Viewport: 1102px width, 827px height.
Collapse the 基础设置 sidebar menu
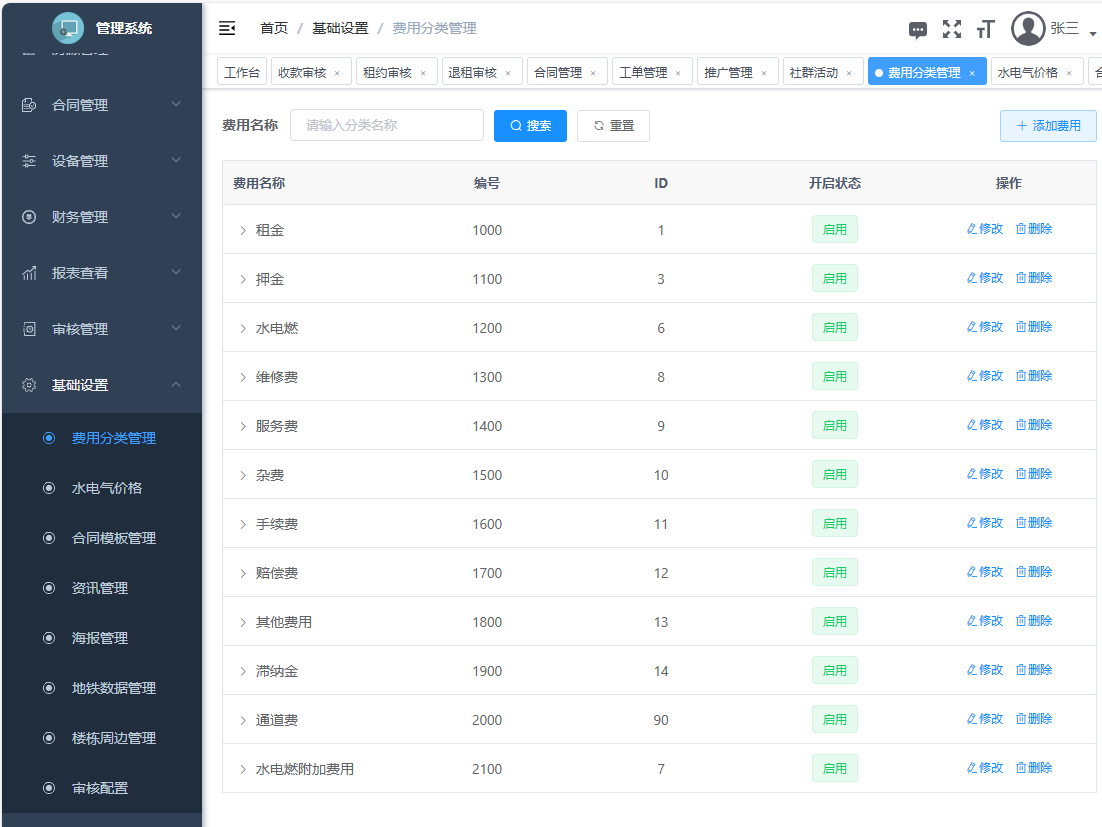pos(176,385)
